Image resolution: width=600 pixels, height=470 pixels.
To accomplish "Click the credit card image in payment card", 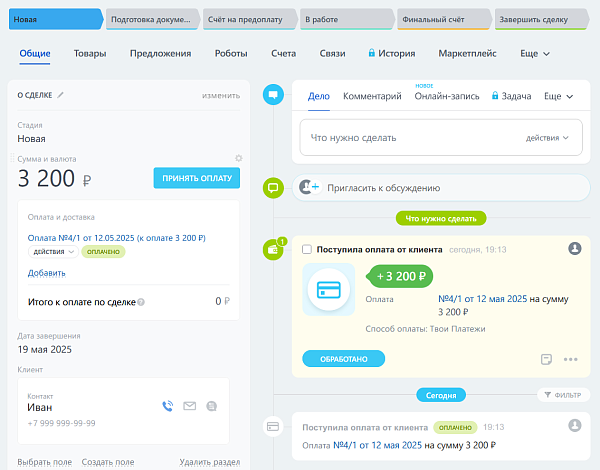I will tap(329, 289).
